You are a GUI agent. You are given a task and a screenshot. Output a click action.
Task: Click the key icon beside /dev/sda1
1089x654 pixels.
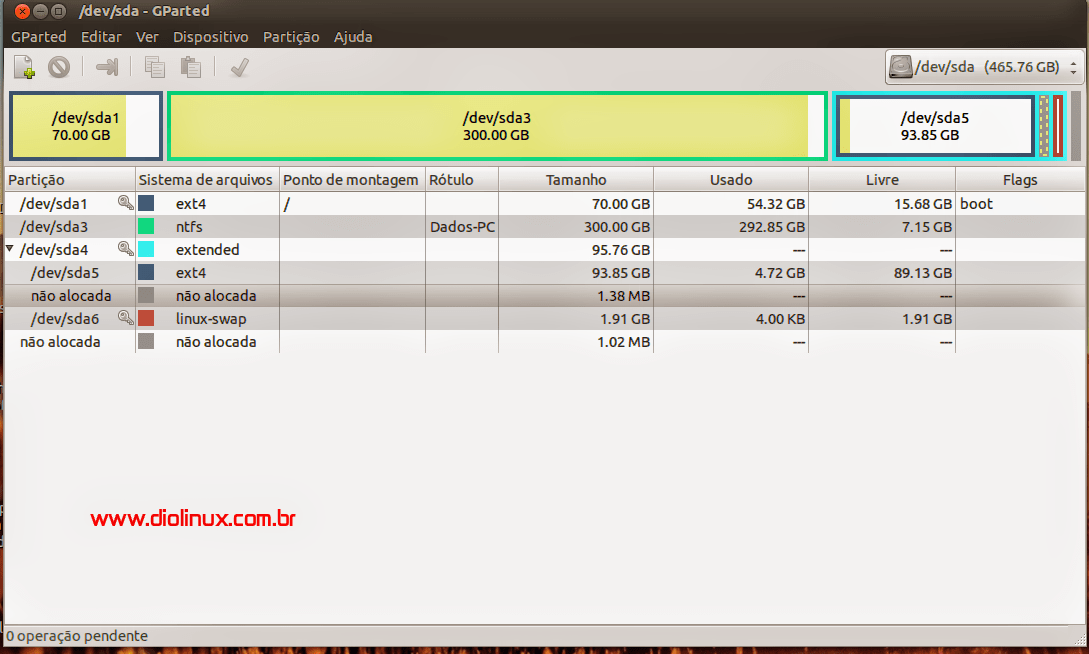(125, 203)
